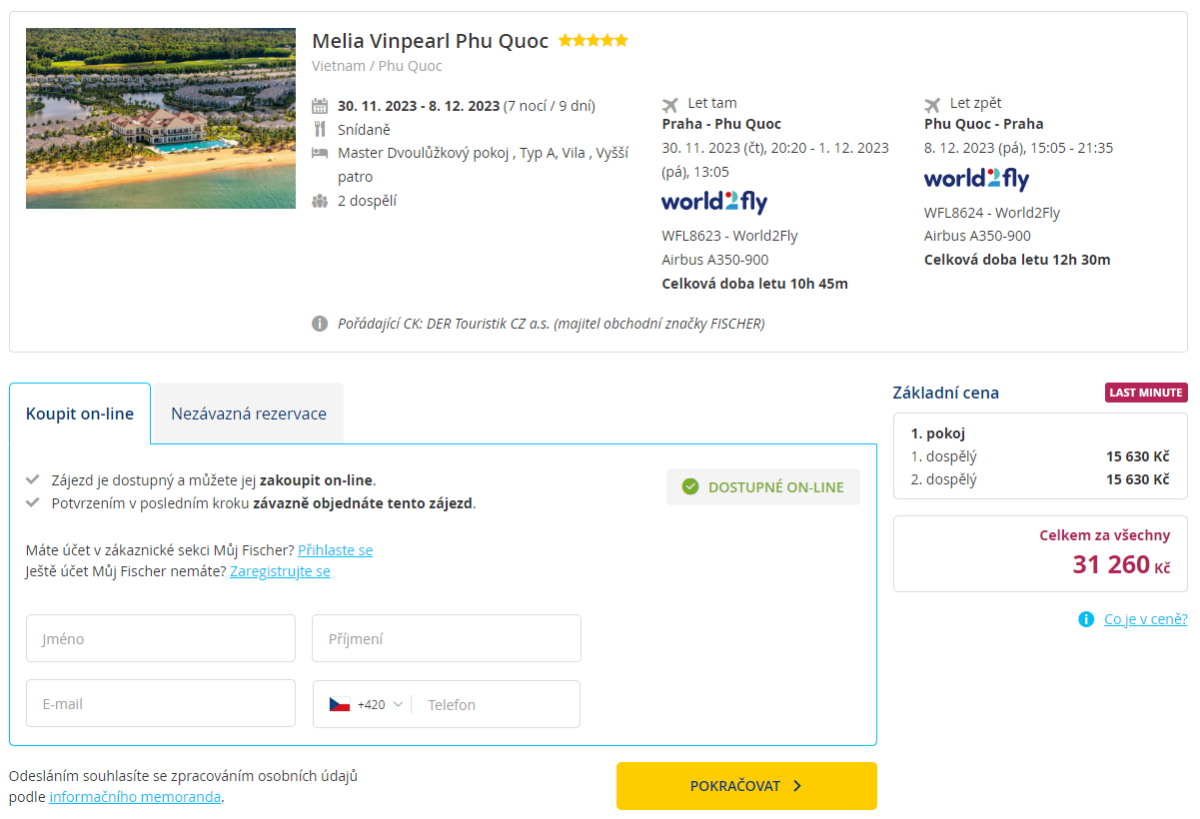Open the Zaregistrujte se link
Screen dimensions: 1200x819
(x=280, y=572)
